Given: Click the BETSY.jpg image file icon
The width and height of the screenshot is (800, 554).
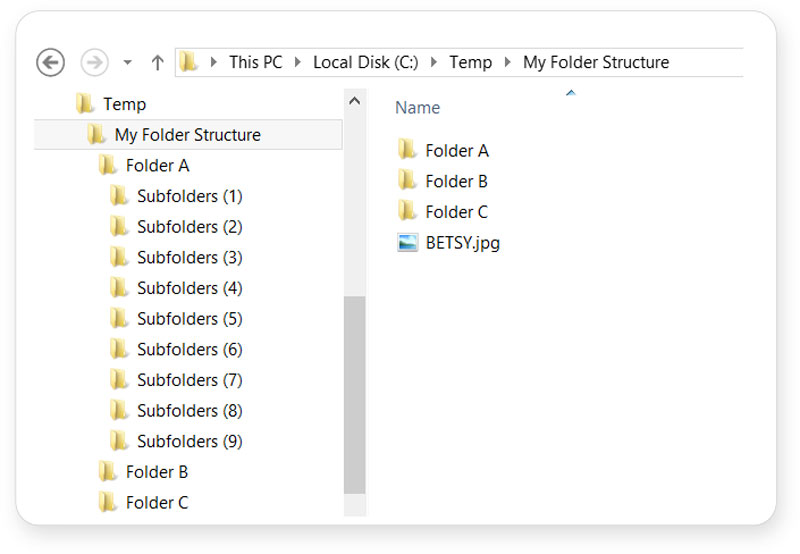Looking at the screenshot, I should tap(407, 243).
